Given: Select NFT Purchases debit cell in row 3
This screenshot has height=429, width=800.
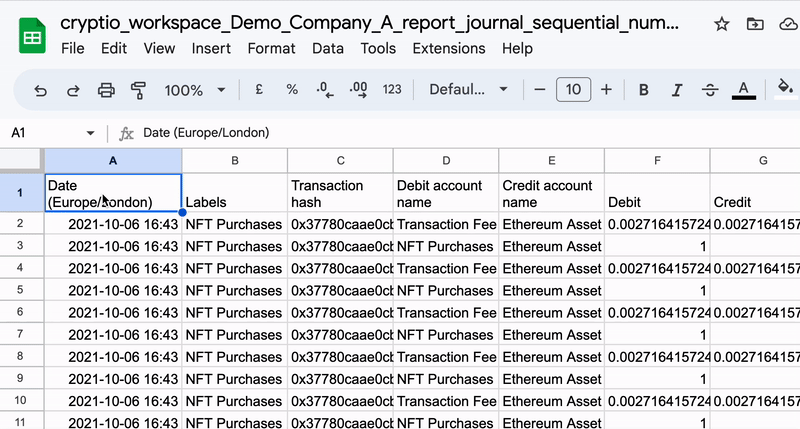Looking at the screenshot, I should point(446,246).
